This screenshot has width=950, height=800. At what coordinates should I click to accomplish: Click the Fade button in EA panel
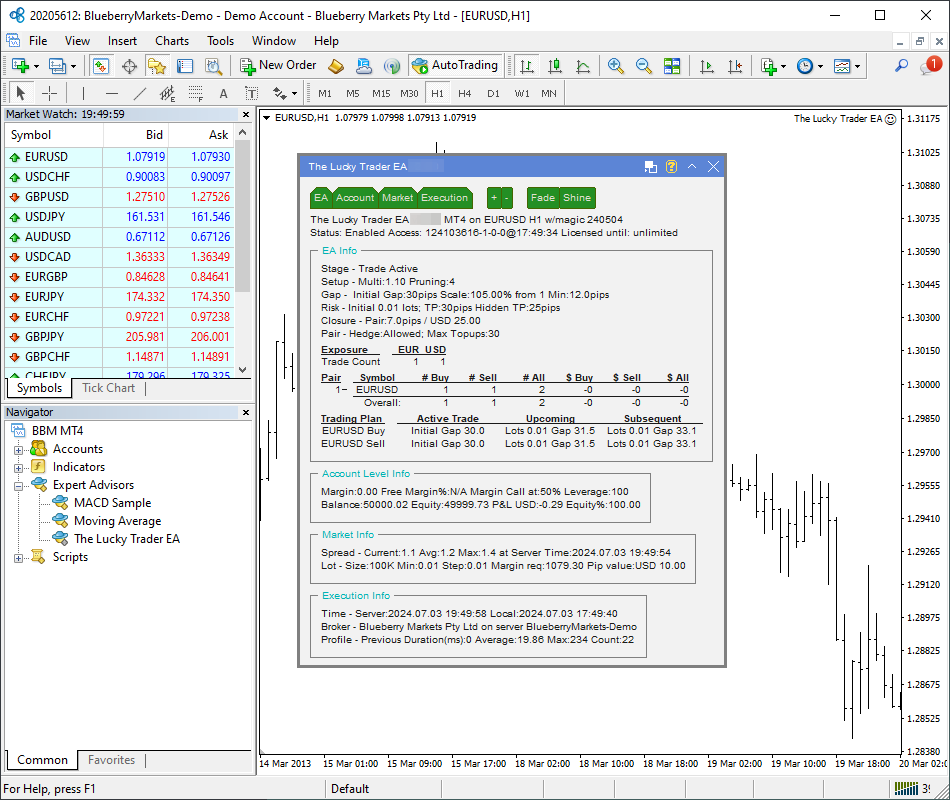click(543, 198)
